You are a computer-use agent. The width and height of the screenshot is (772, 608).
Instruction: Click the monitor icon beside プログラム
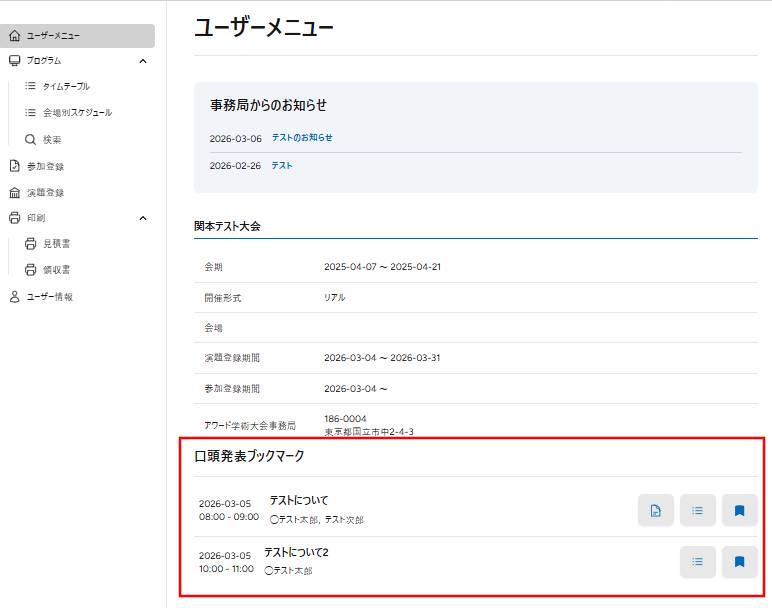coord(14,61)
